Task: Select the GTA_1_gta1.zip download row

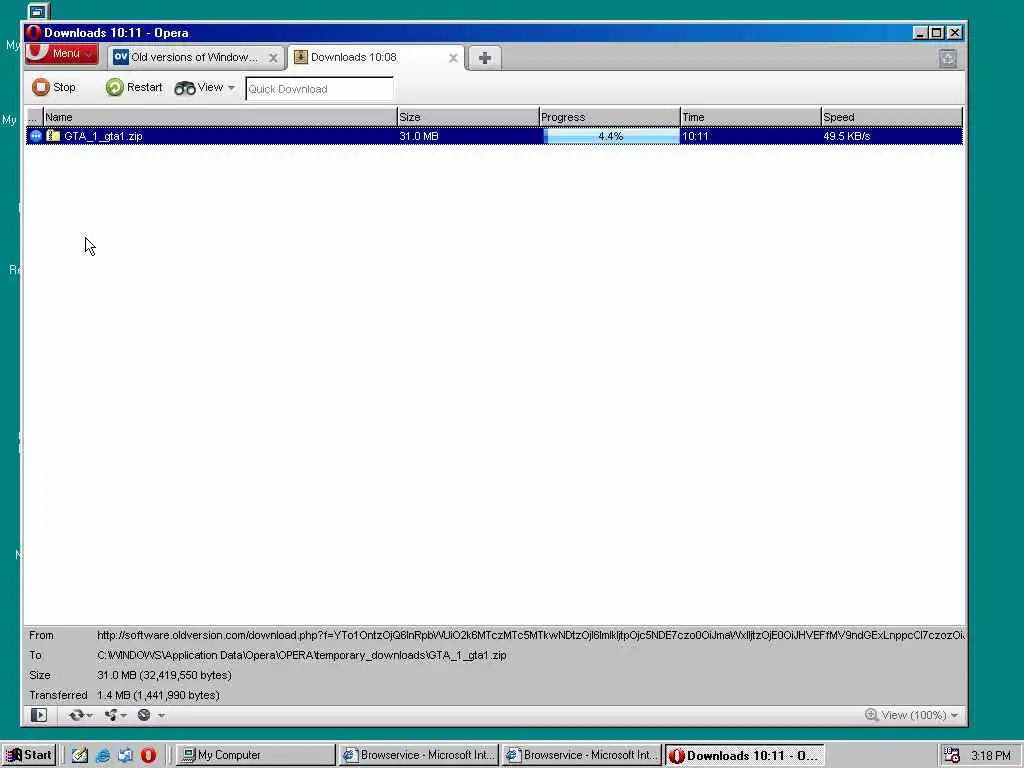Action: tap(494, 136)
